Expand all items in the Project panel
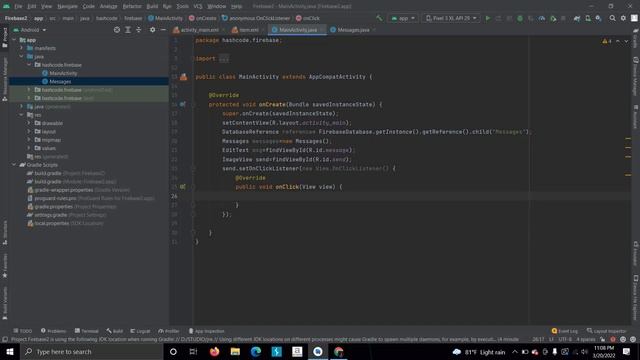This screenshot has height=360, width=640. [128, 30]
